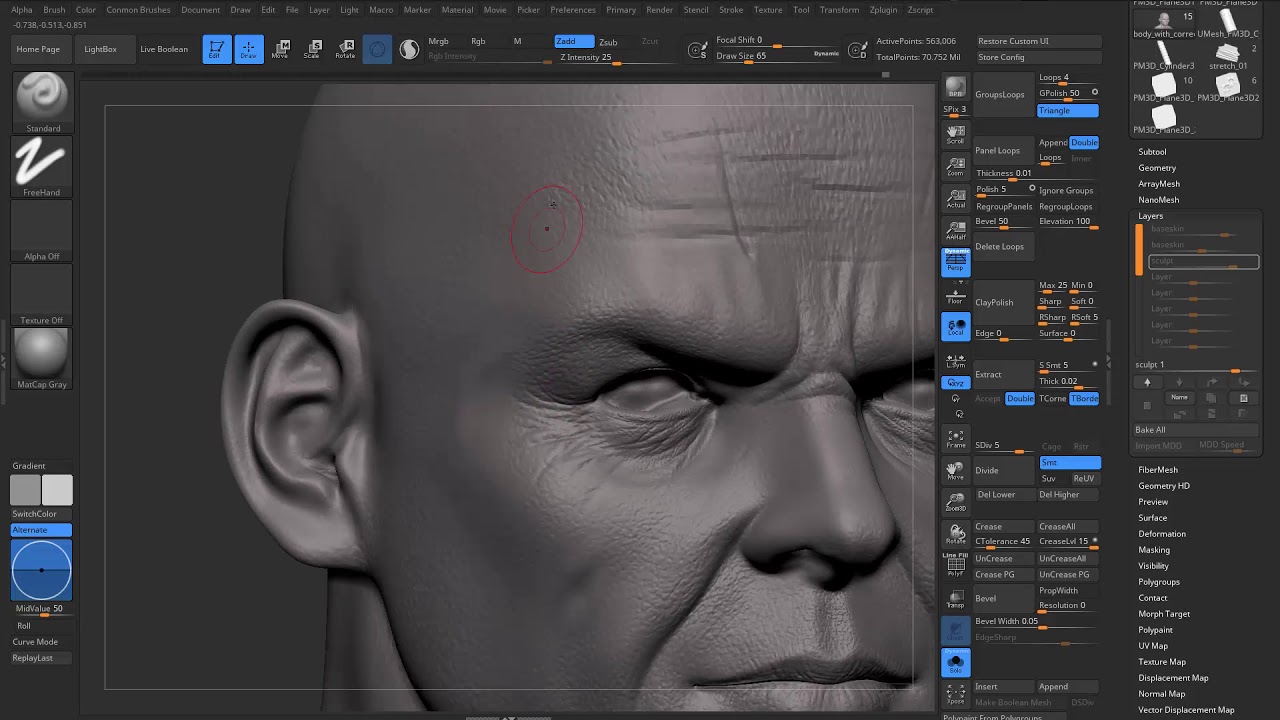
Task: Select the PM3D_Cylinder3 subtool thumbnail
Action: (x=1163, y=54)
